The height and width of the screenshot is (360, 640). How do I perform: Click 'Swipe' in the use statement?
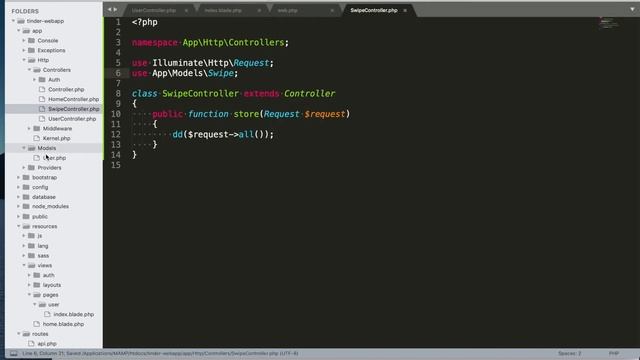point(220,73)
